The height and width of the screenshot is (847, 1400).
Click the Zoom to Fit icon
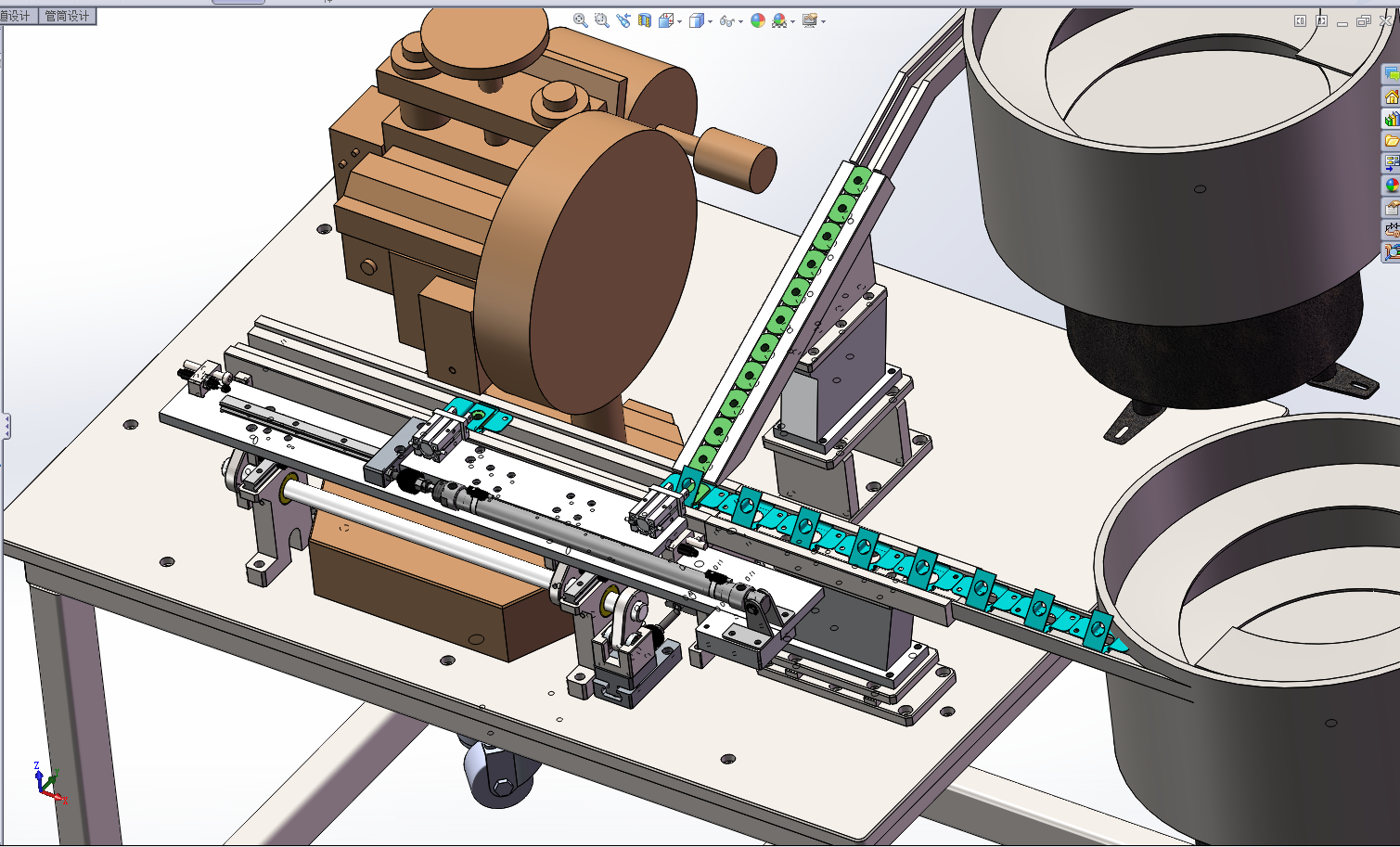(581, 20)
